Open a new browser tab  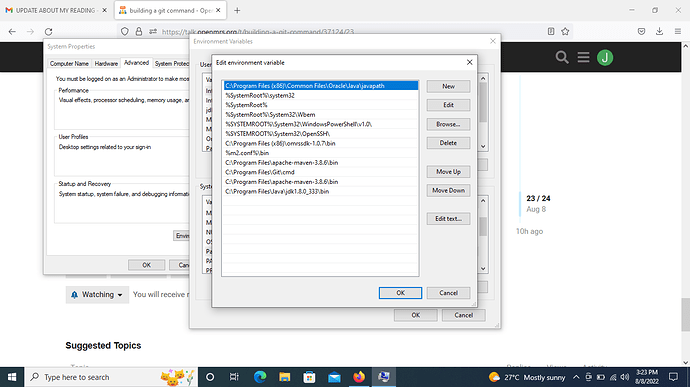[x=237, y=10]
